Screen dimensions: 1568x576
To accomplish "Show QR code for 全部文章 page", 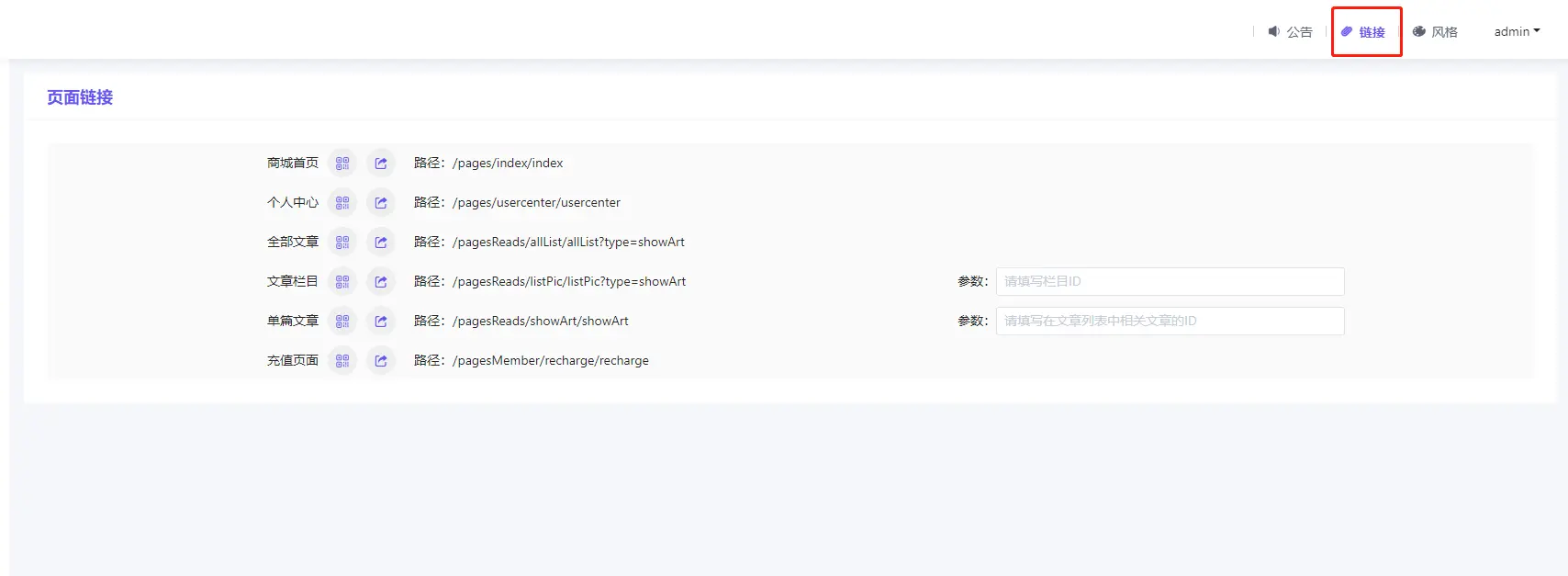I will tap(342, 243).
